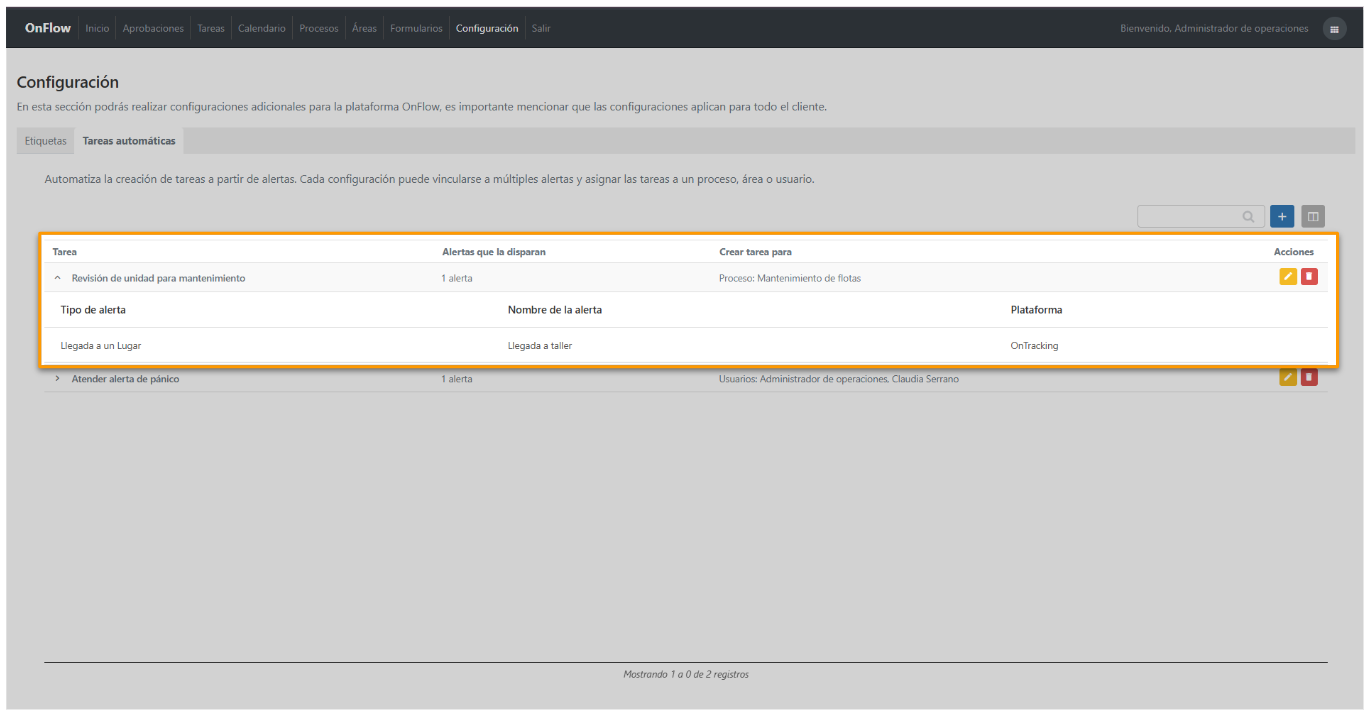Open the column visibility button beside the plus

click(1313, 216)
